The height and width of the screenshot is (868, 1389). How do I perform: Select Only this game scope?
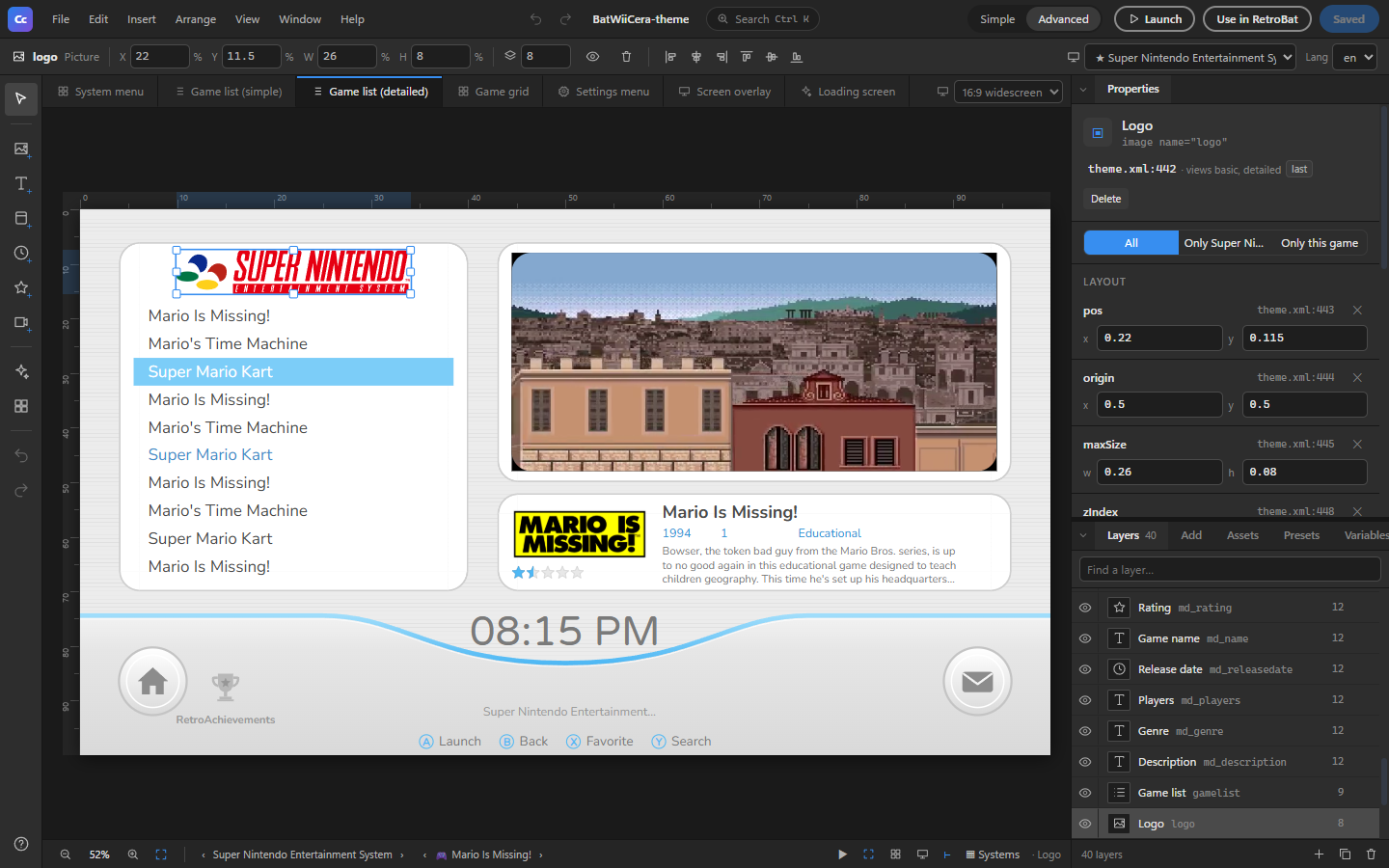point(1319,243)
